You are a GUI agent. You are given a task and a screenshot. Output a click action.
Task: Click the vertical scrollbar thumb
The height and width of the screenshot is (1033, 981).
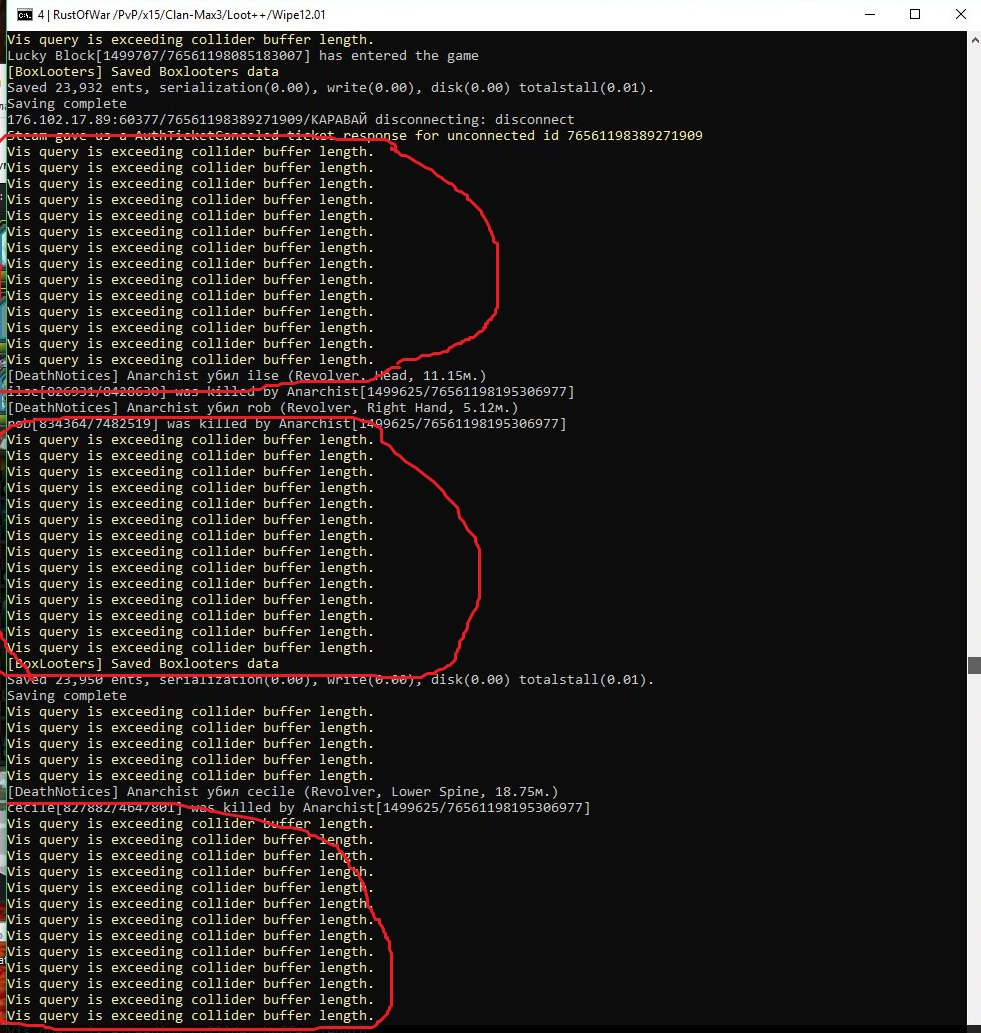[973, 665]
